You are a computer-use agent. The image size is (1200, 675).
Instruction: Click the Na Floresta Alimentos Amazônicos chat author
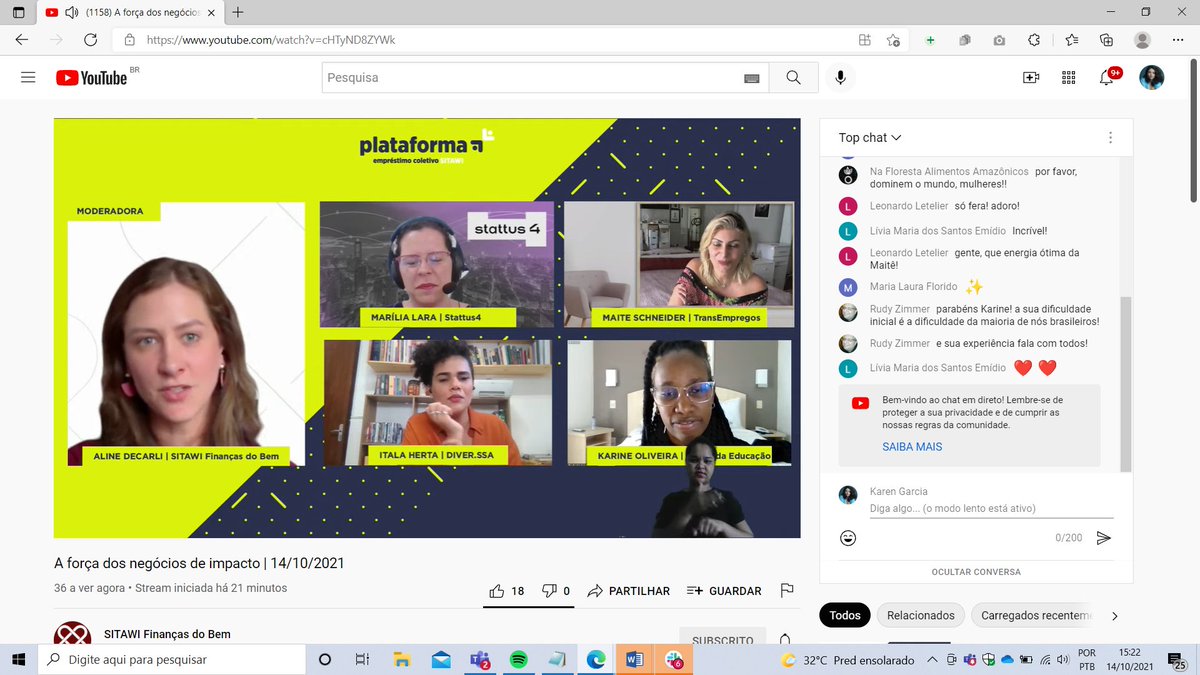[x=948, y=171]
